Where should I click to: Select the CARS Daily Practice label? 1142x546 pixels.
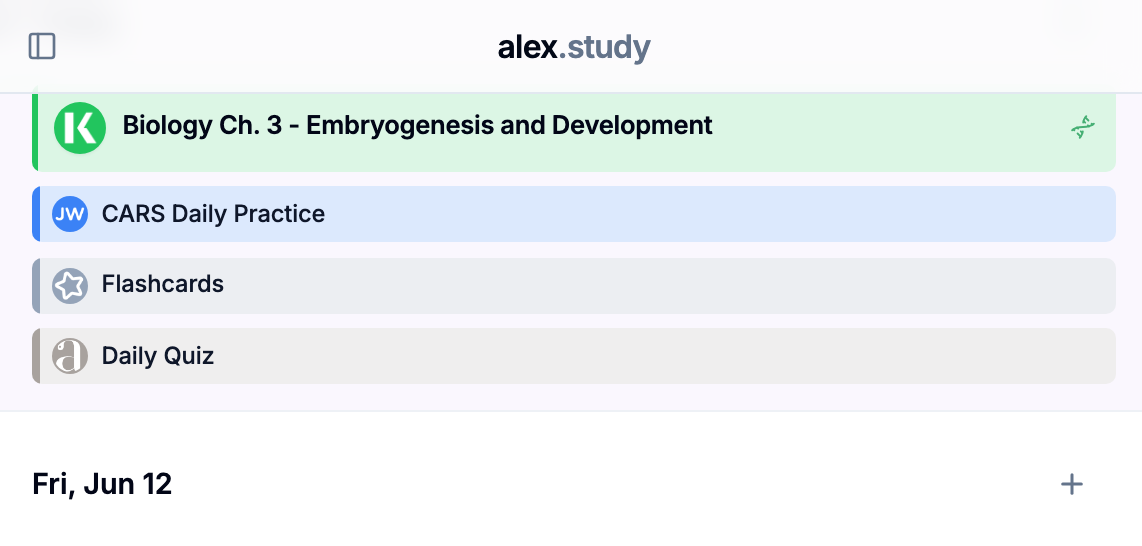[x=213, y=214]
